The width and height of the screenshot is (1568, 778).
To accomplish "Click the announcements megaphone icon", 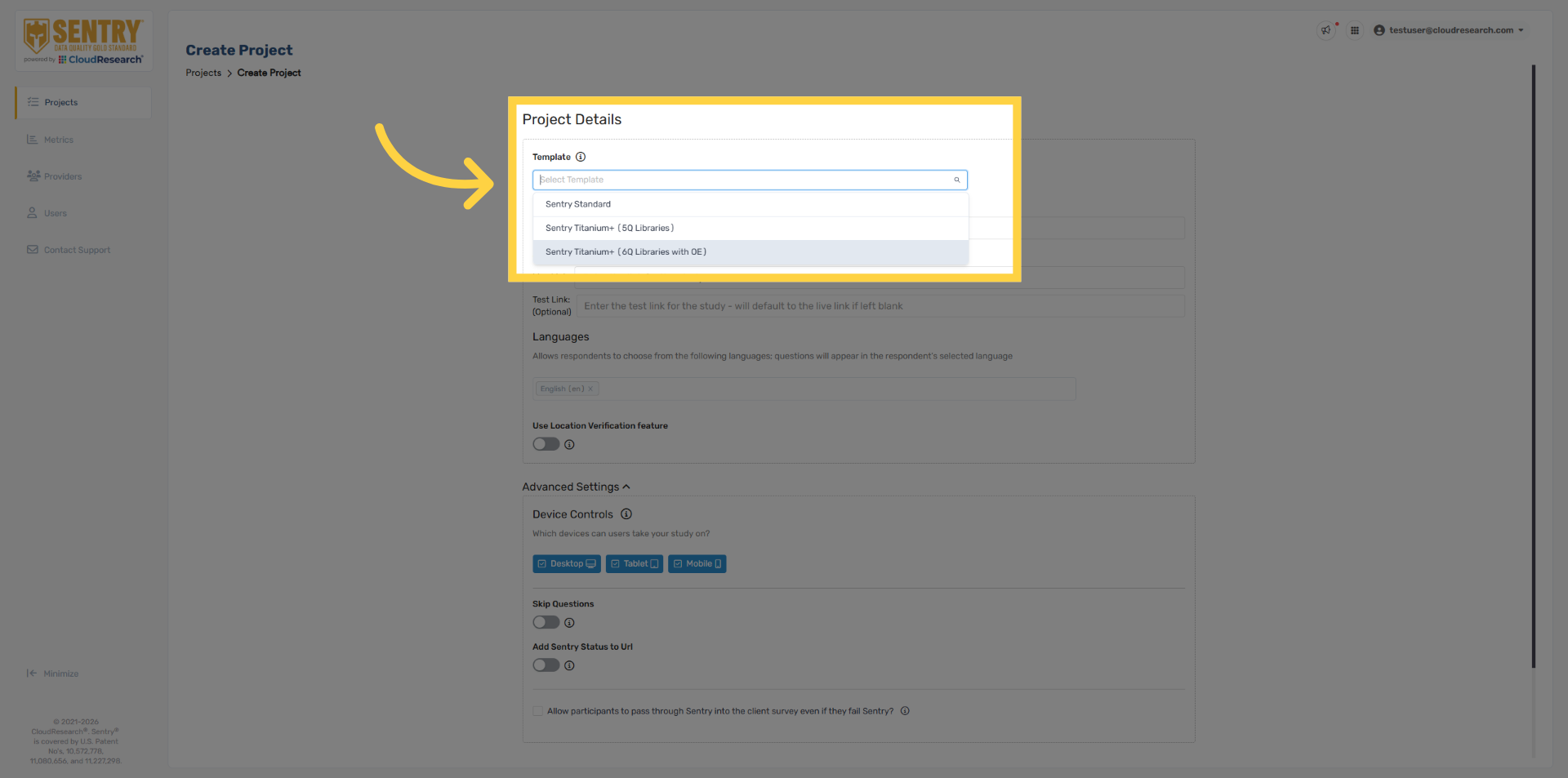I will point(1325,30).
